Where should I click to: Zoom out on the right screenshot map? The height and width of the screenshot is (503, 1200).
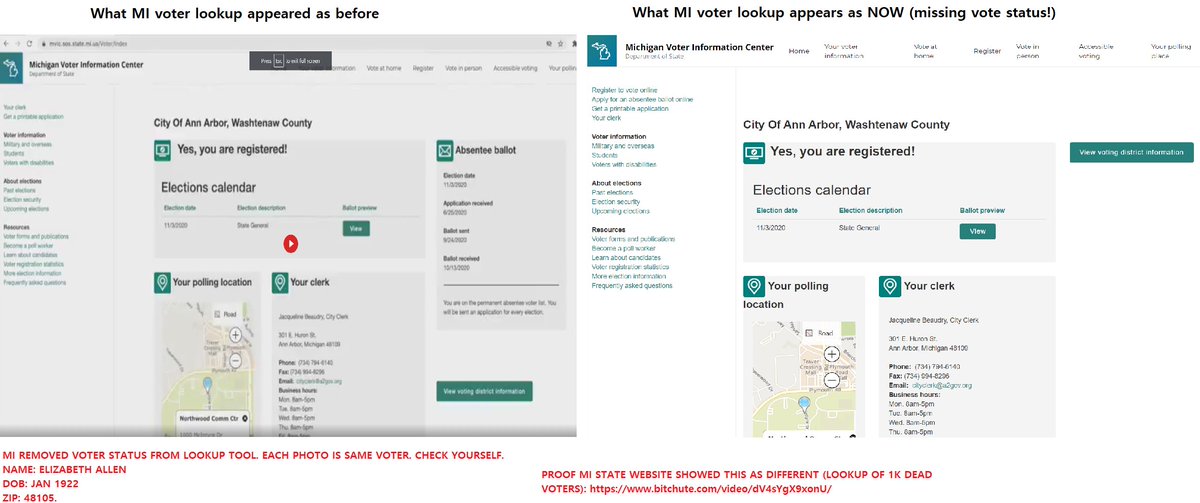click(x=831, y=379)
